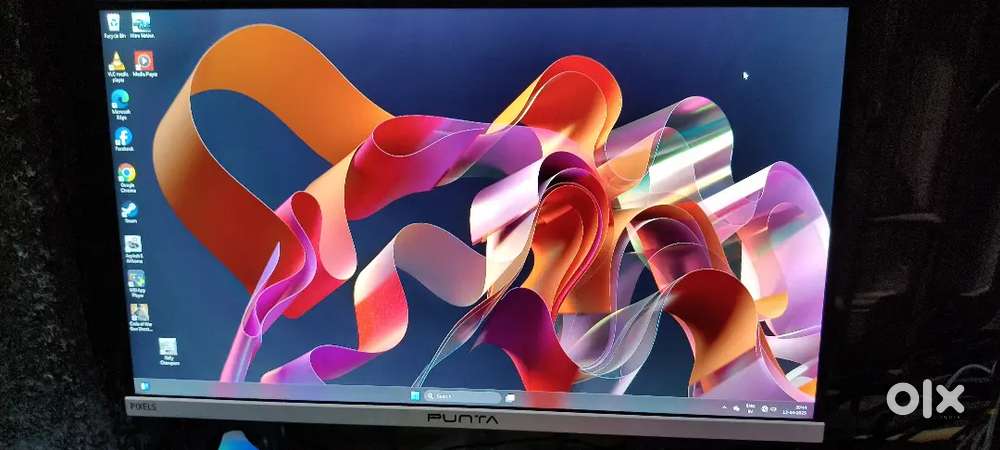Screen dimensions: 1000x450
Task: Open the icon right of Recycle Bin
Action: [141, 22]
